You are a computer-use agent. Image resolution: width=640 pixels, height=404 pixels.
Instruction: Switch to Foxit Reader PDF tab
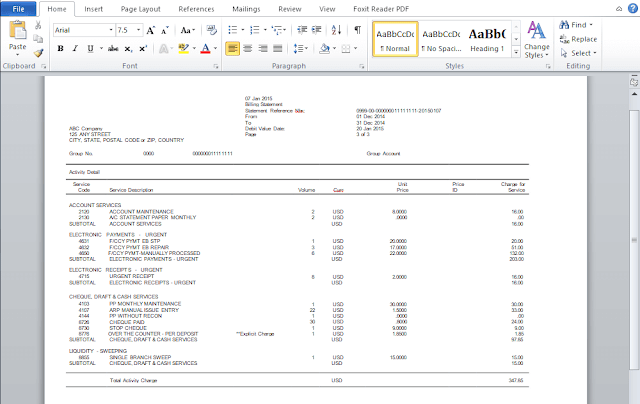[381, 9]
